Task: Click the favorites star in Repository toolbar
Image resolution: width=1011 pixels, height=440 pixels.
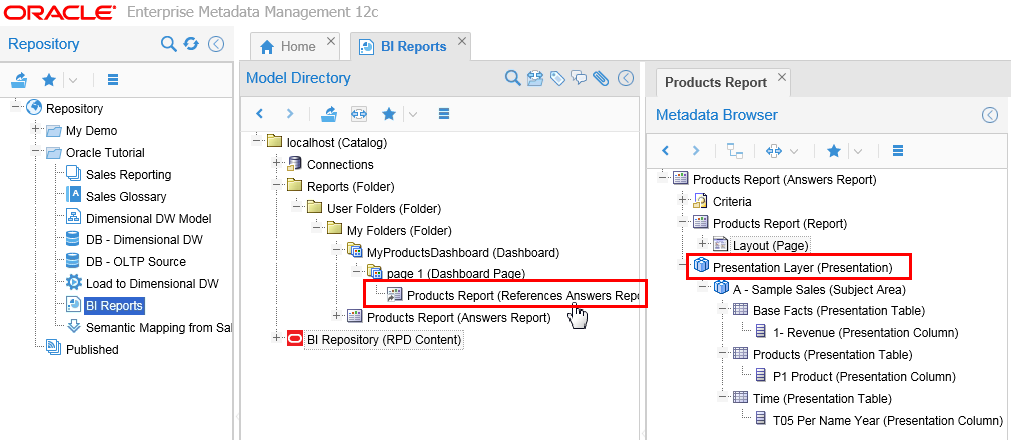Action: tap(49, 80)
